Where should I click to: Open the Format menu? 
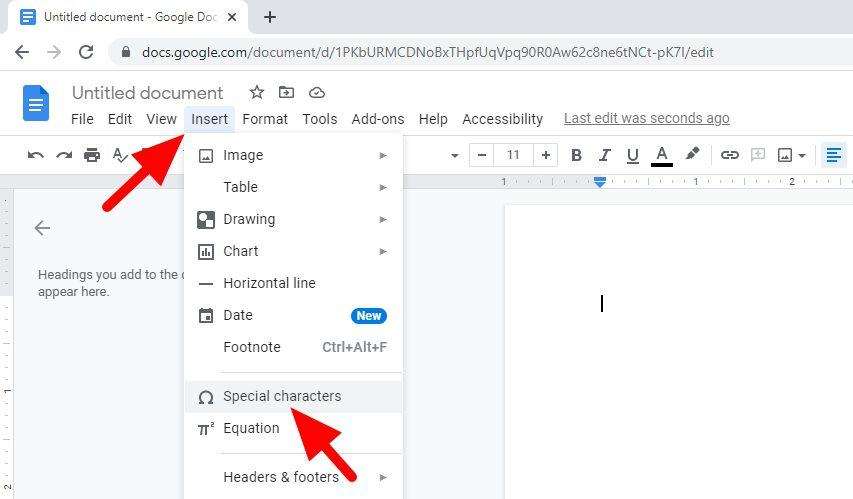click(265, 119)
